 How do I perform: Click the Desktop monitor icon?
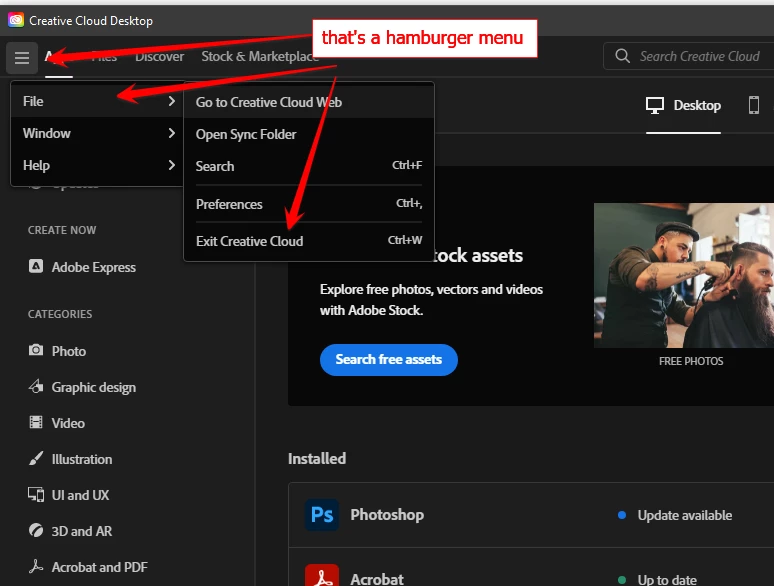tap(655, 105)
